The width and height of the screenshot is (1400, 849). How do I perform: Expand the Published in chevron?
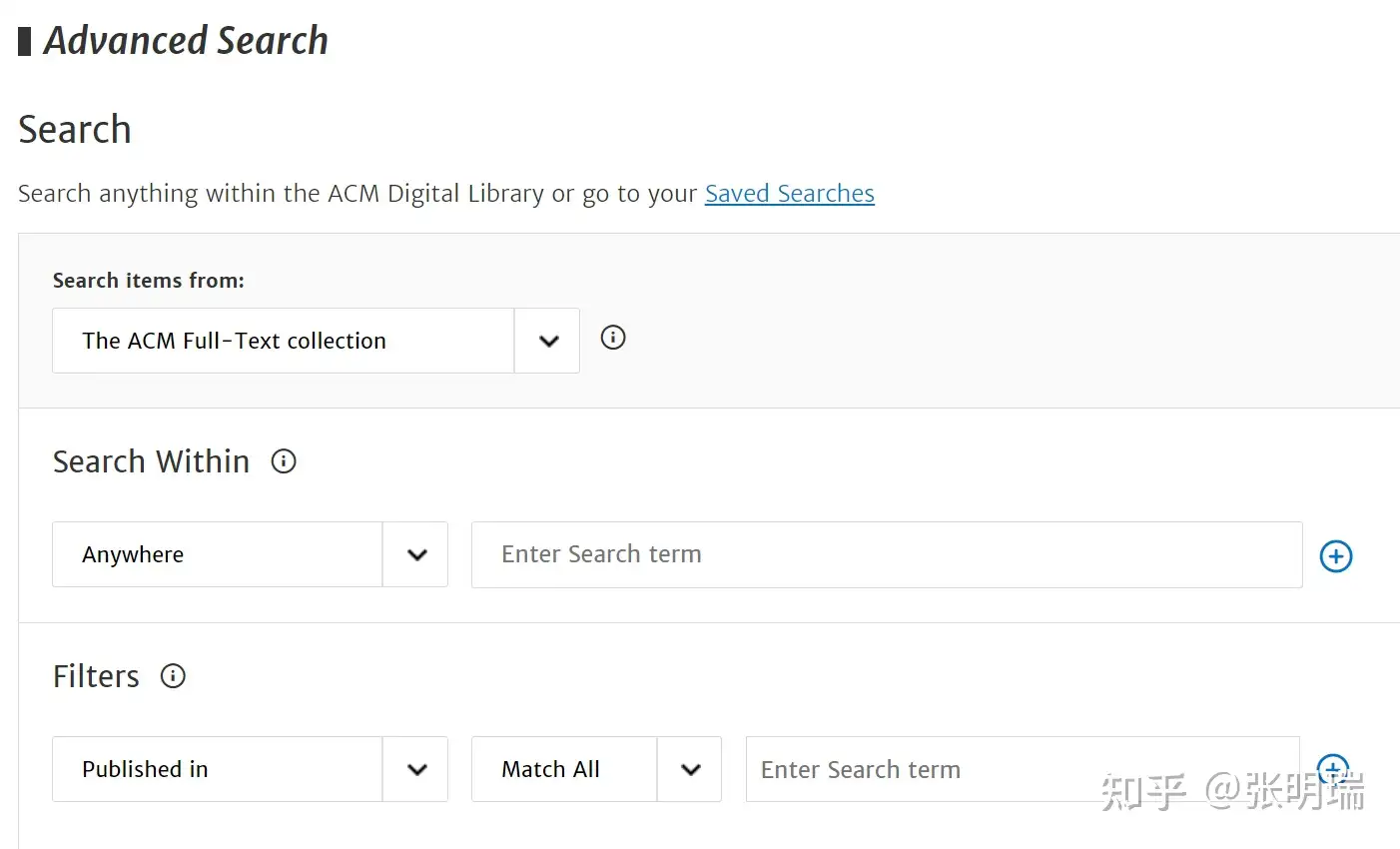pyautogui.click(x=416, y=769)
